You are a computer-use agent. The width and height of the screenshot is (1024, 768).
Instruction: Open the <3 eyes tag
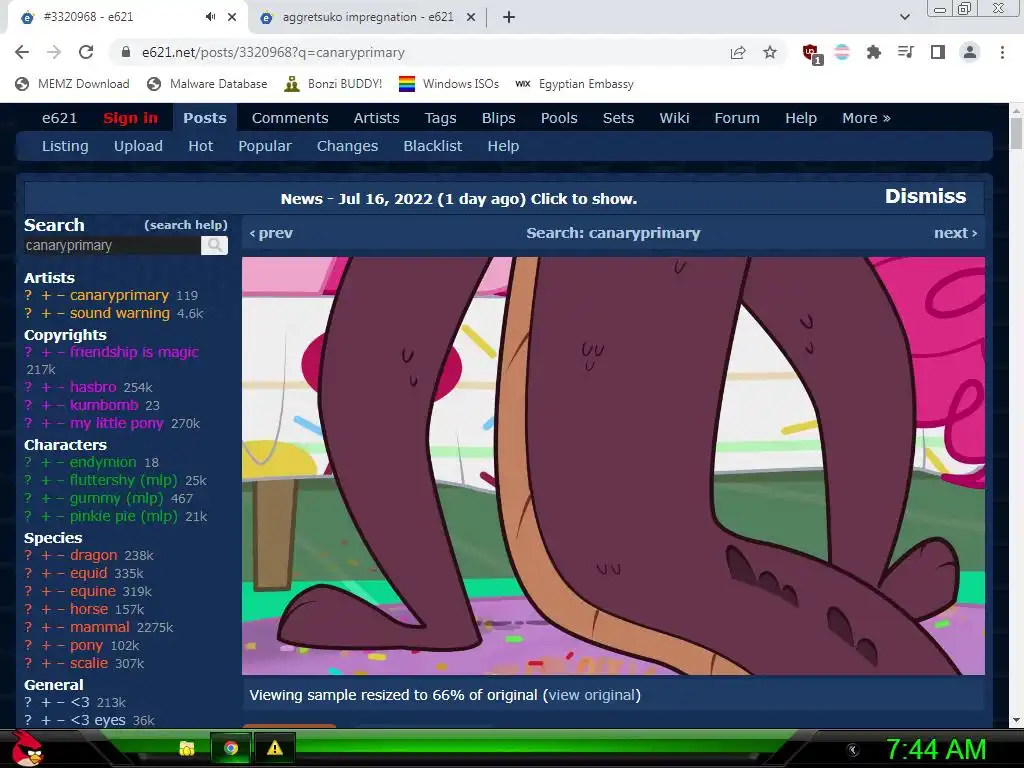tap(97, 720)
